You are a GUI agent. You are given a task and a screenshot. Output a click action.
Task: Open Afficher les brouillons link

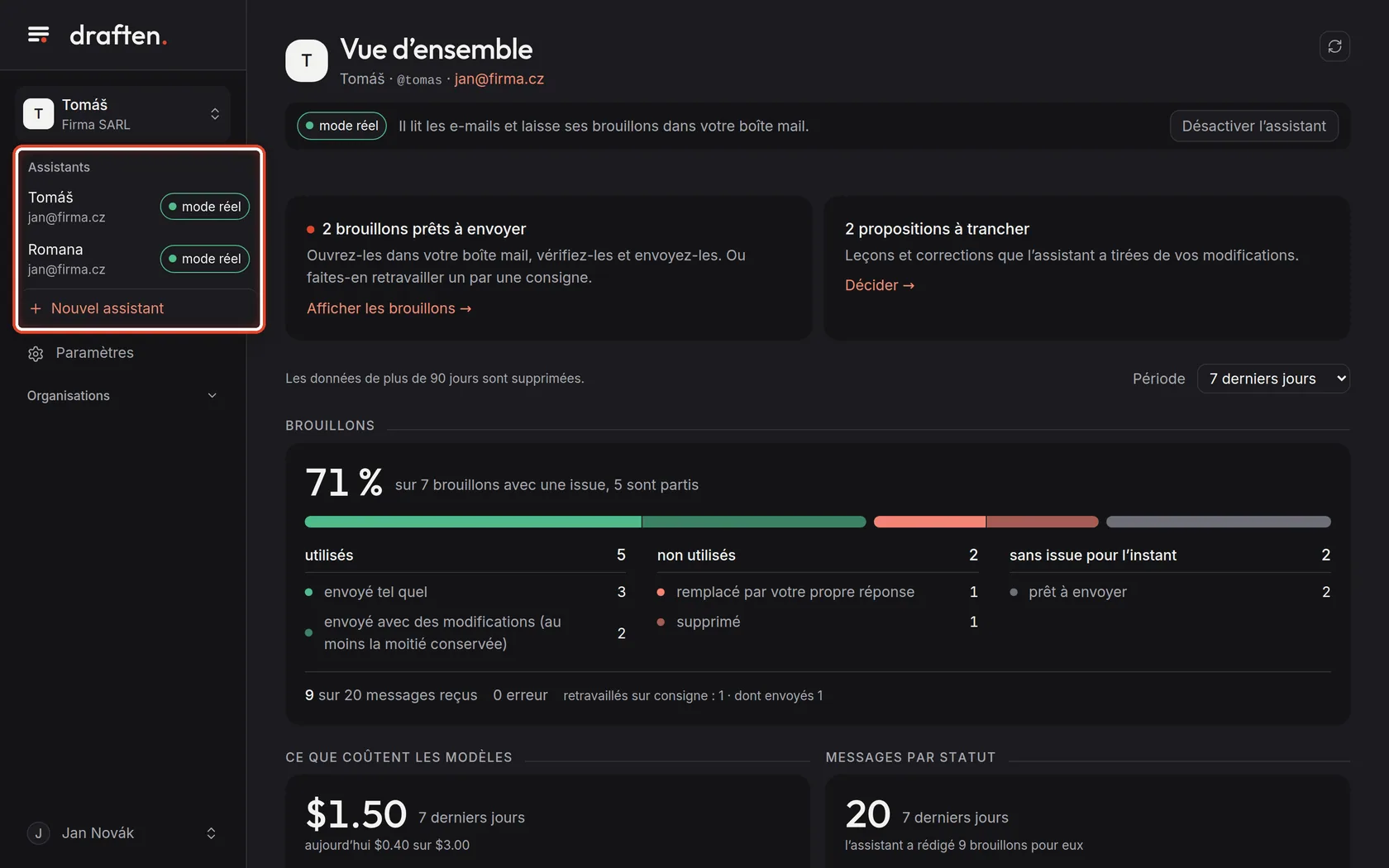point(389,308)
